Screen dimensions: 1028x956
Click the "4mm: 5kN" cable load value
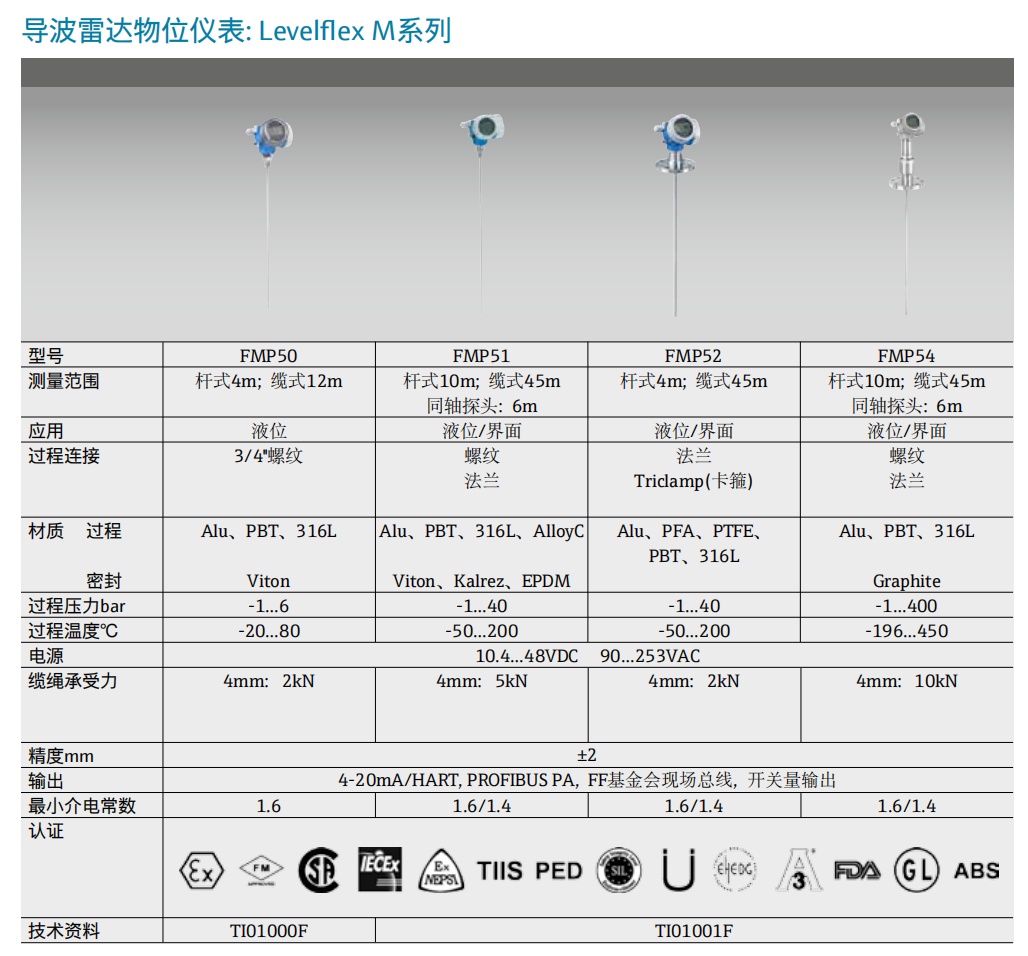coord(482,681)
